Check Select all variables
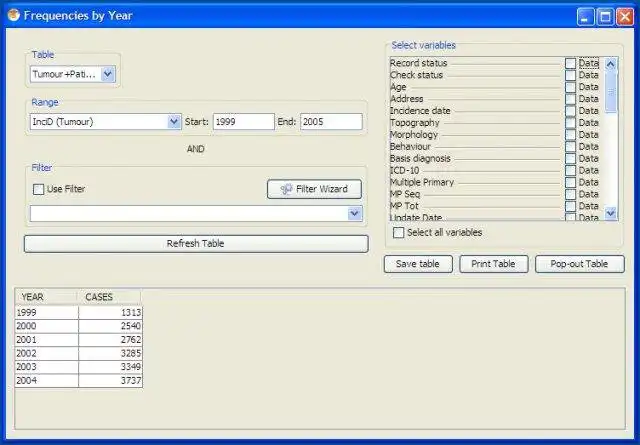640x445 pixels. coord(398,233)
